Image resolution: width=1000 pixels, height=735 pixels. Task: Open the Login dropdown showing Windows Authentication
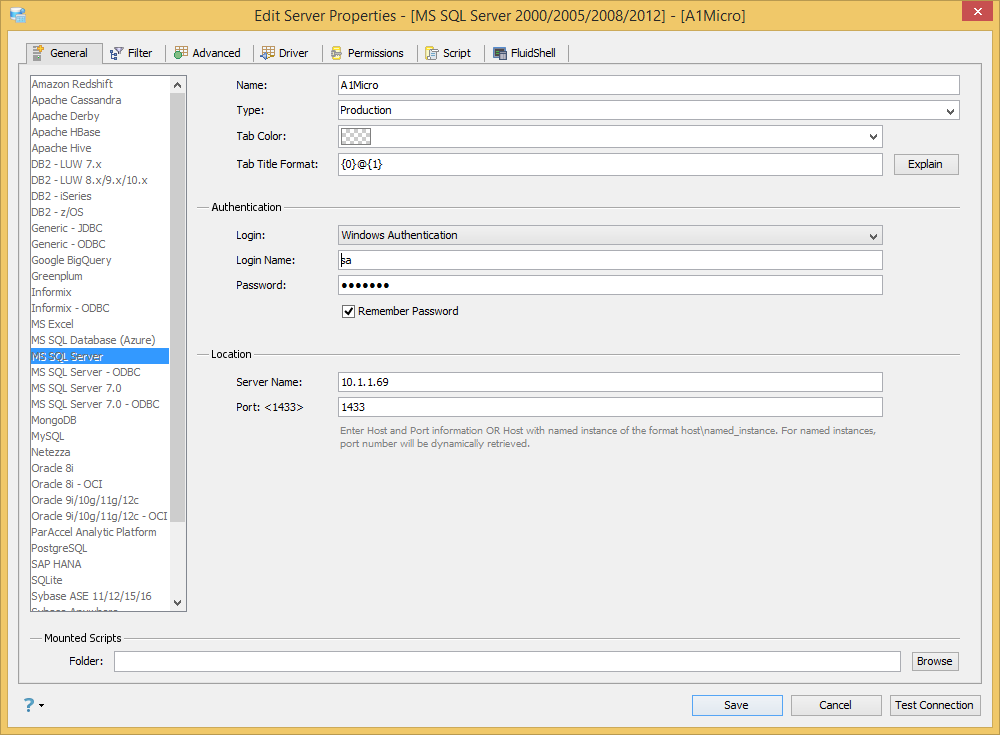point(610,235)
